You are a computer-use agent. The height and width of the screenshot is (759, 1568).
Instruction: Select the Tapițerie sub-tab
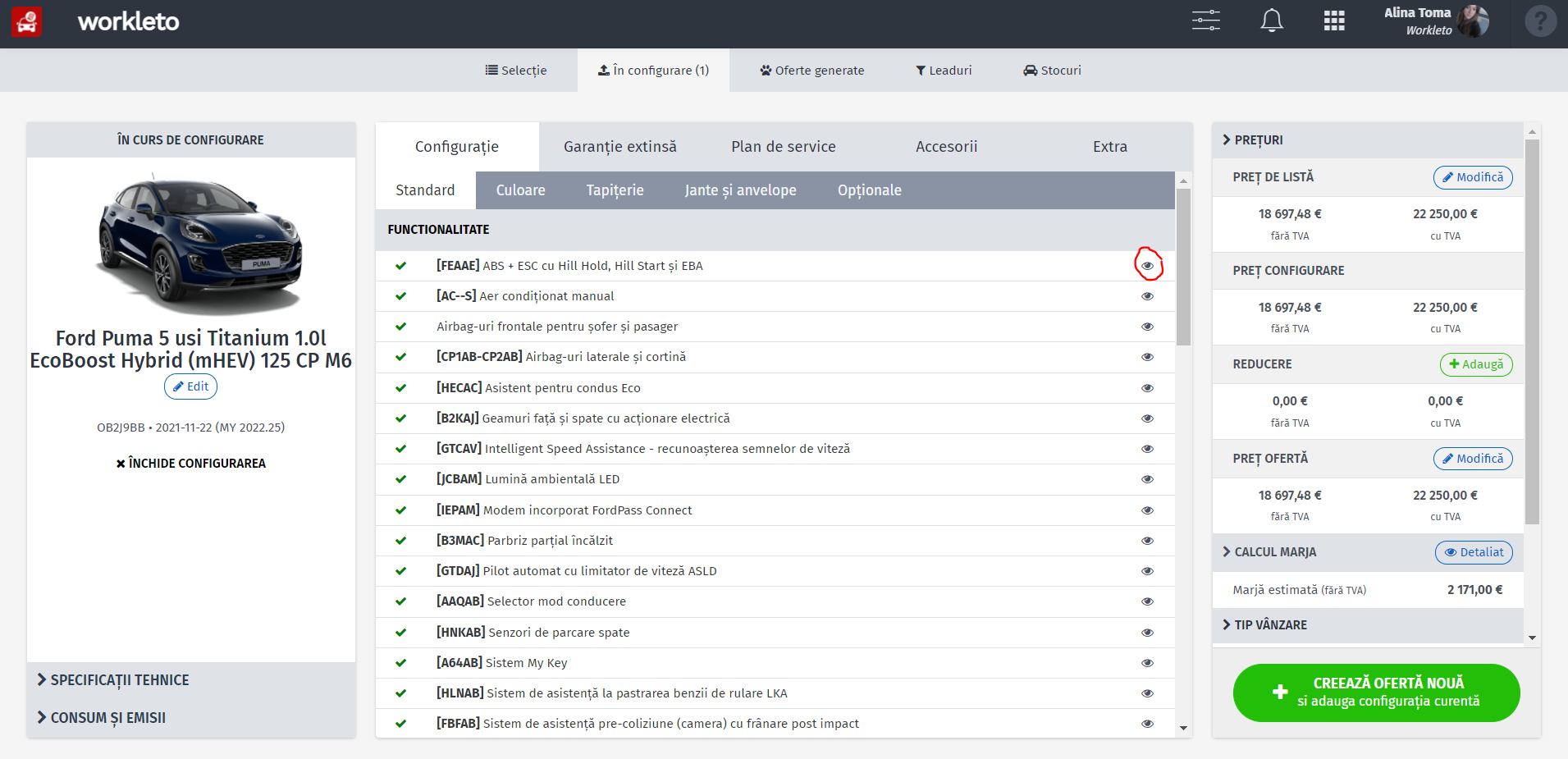point(615,190)
